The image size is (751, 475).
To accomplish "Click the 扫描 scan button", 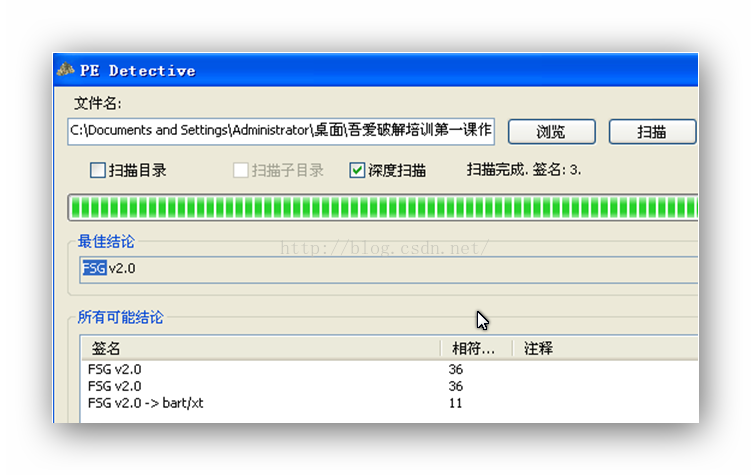I will [x=652, y=131].
